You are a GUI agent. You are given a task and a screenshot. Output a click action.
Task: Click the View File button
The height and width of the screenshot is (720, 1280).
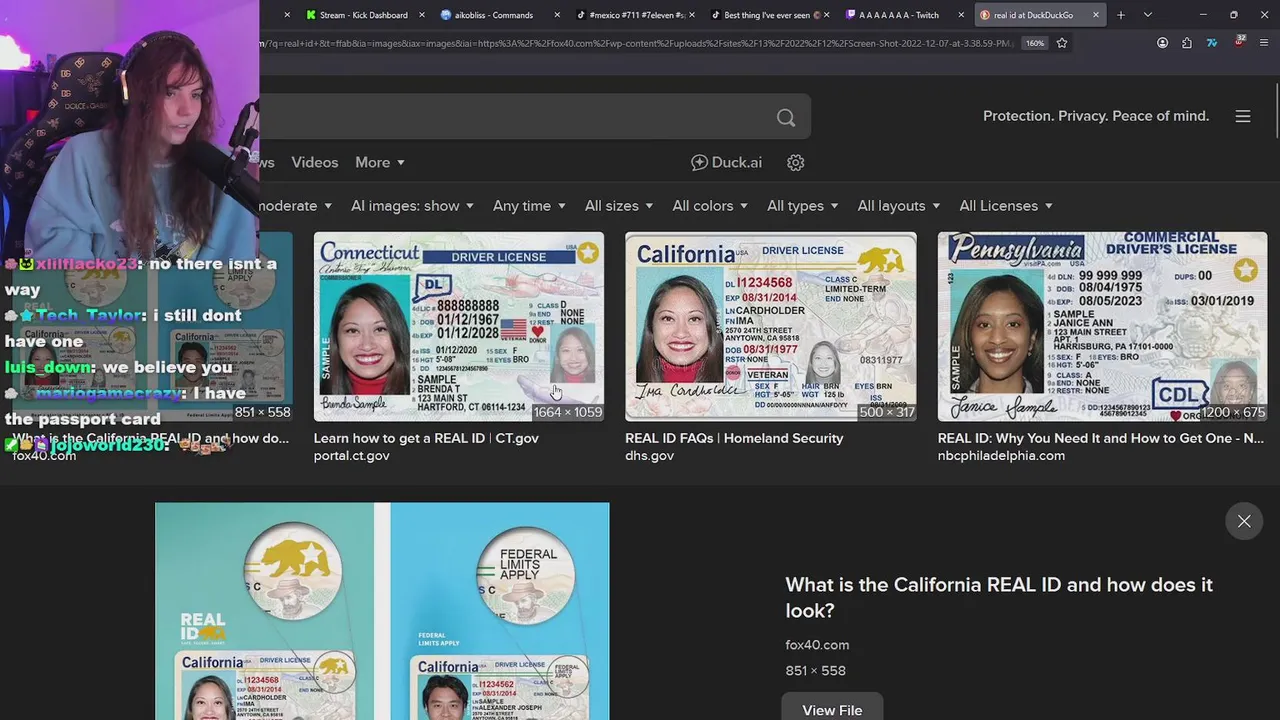[x=832, y=708]
